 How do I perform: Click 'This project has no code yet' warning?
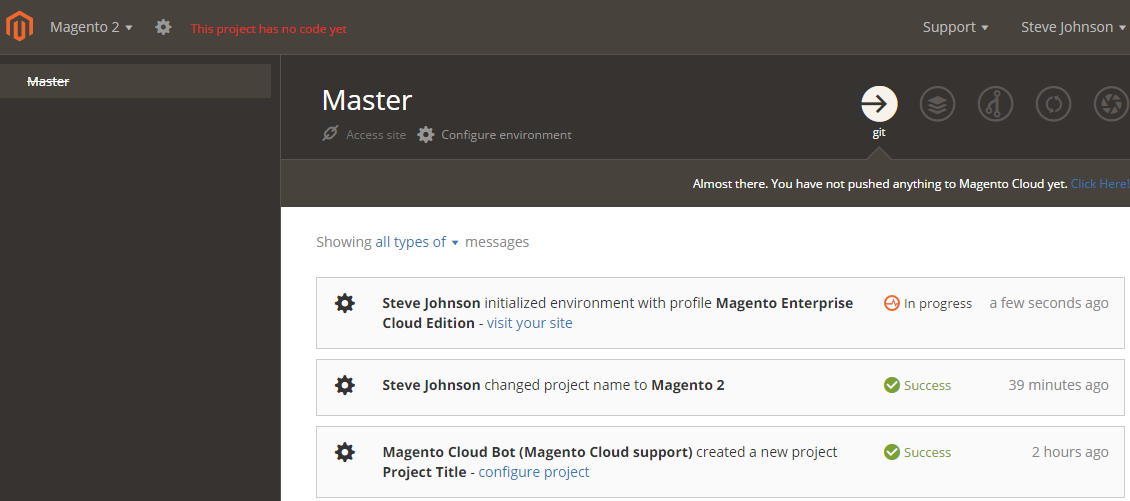(269, 29)
